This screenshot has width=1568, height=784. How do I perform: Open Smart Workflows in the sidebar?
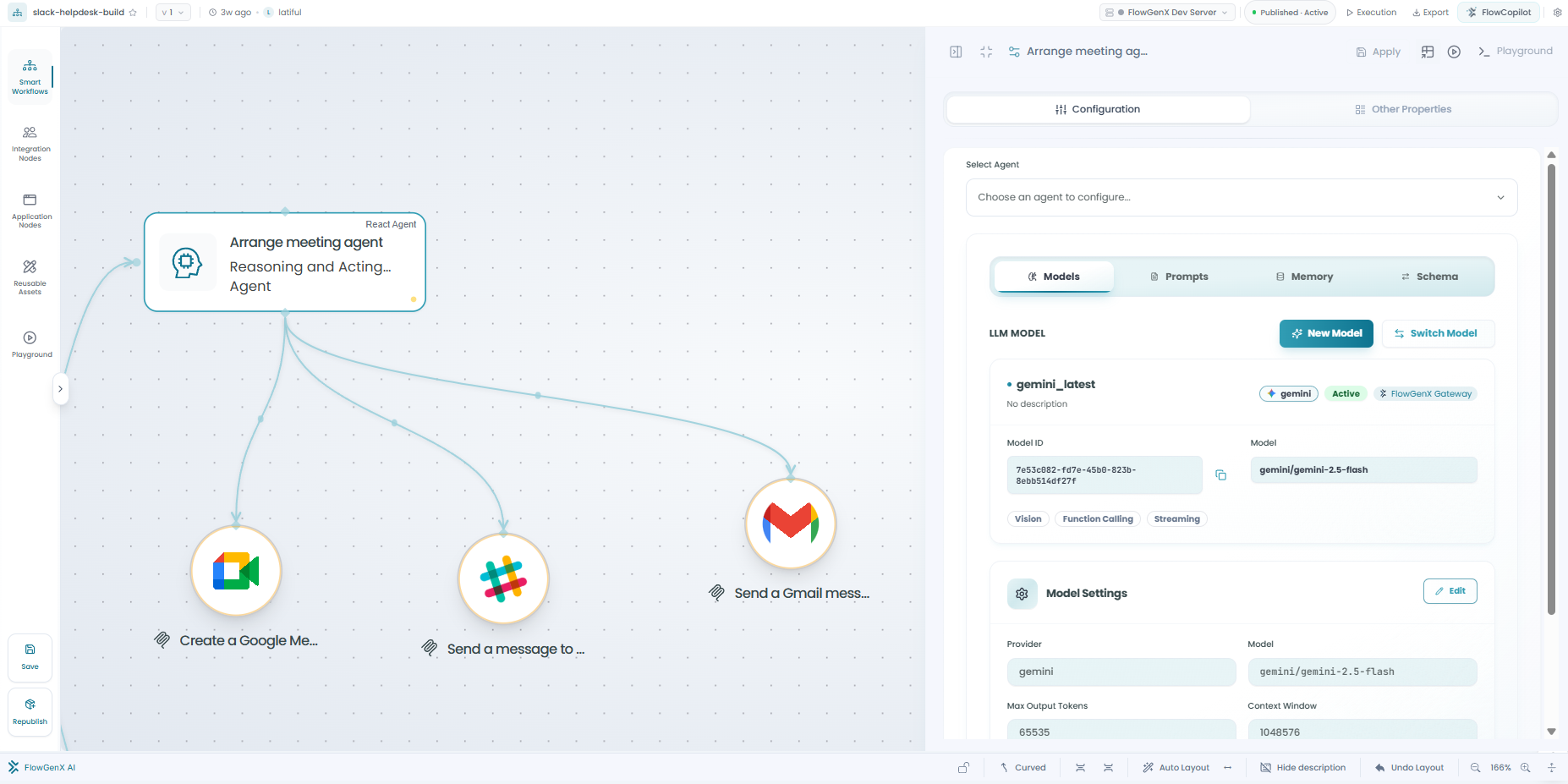tap(30, 77)
